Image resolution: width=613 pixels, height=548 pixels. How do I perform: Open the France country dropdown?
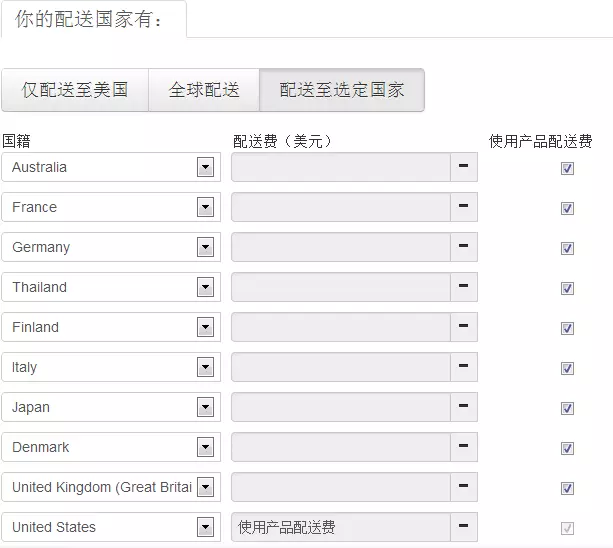pos(205,207)
